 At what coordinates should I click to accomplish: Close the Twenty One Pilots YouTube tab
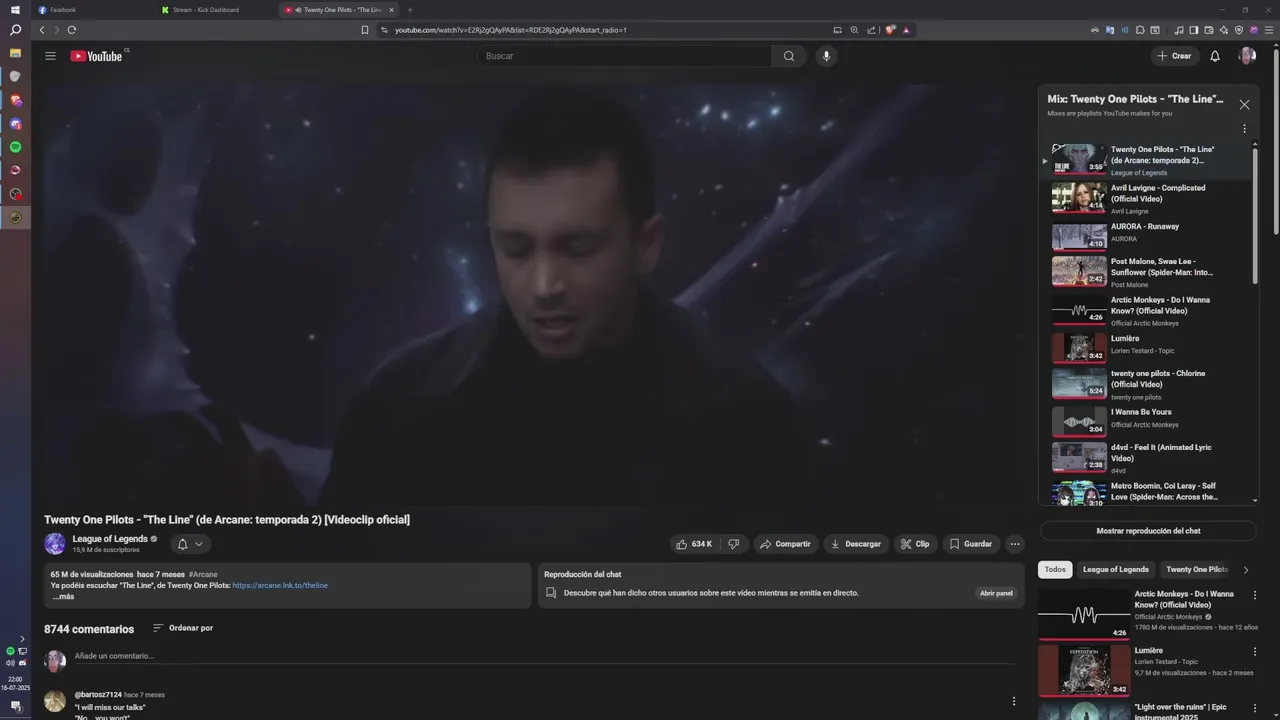(x=391, y=10)
